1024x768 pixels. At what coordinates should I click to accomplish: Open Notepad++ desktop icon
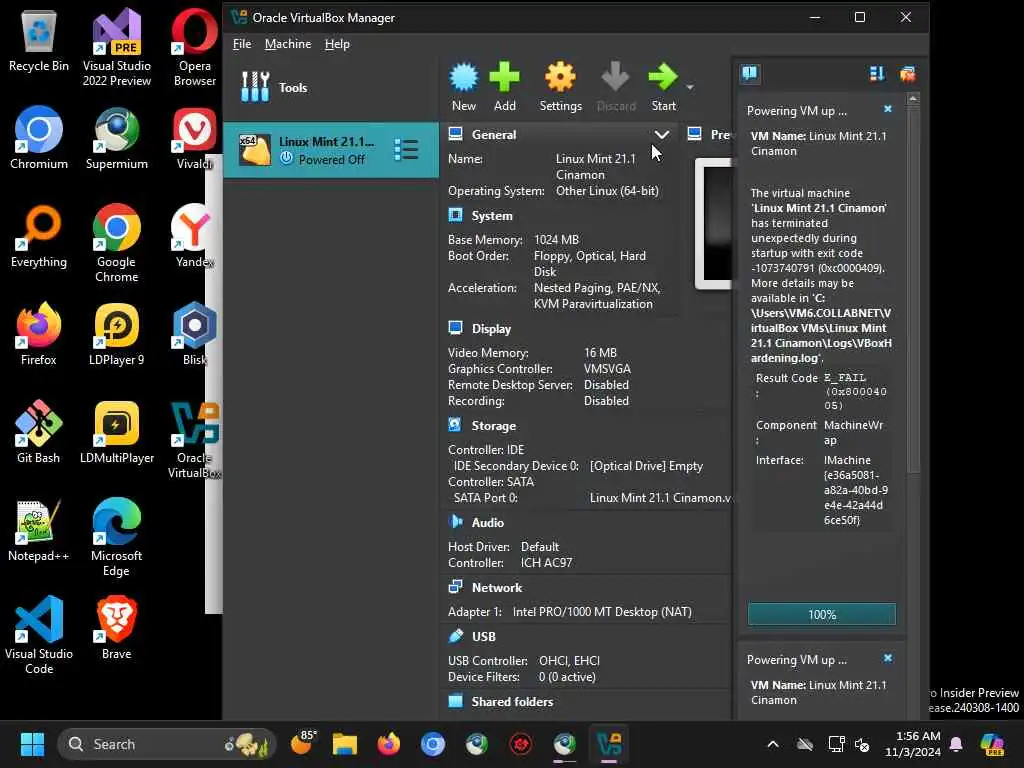[x=39, y=530]
